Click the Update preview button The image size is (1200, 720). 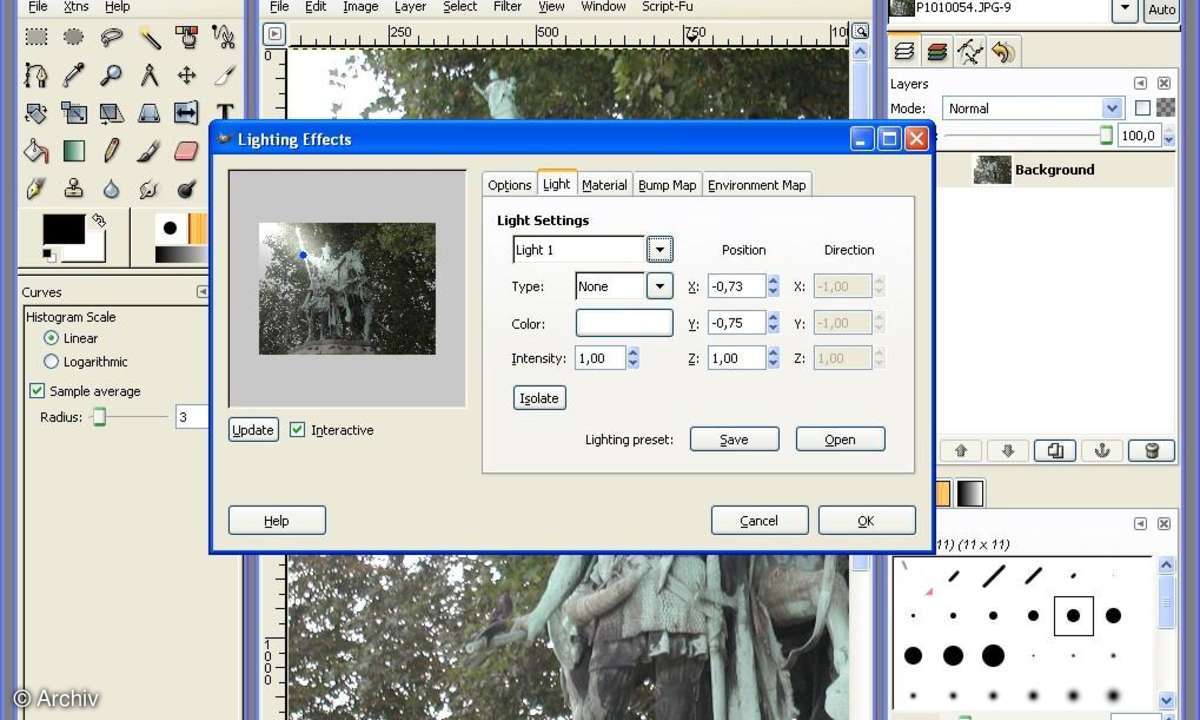(x=253, y=430)
